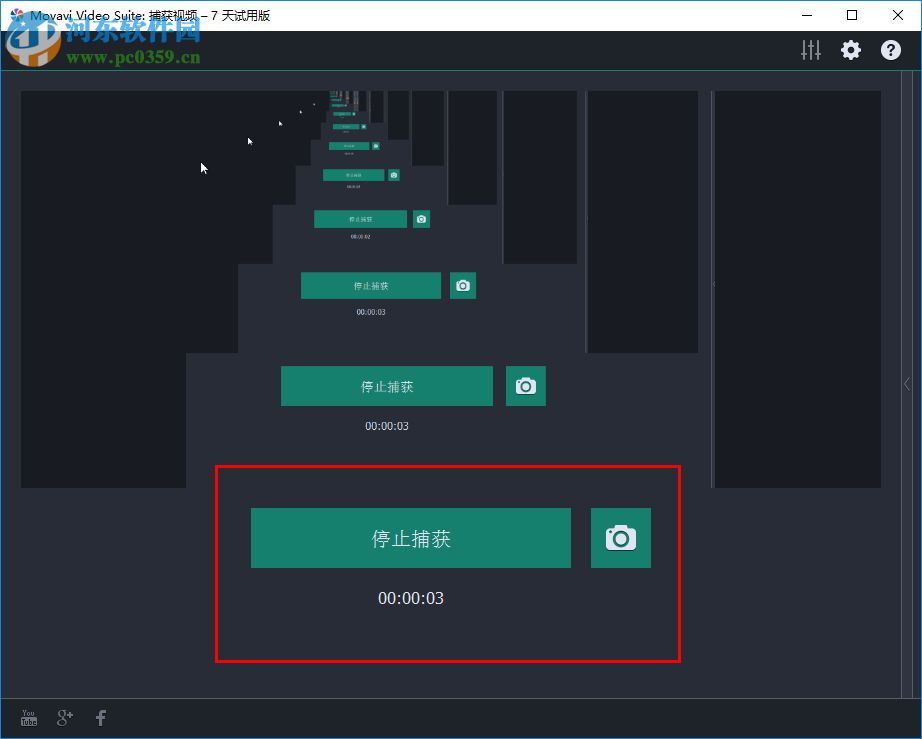
Task: Click the camera icon beside the medium stop button
Action: [526, 386]
